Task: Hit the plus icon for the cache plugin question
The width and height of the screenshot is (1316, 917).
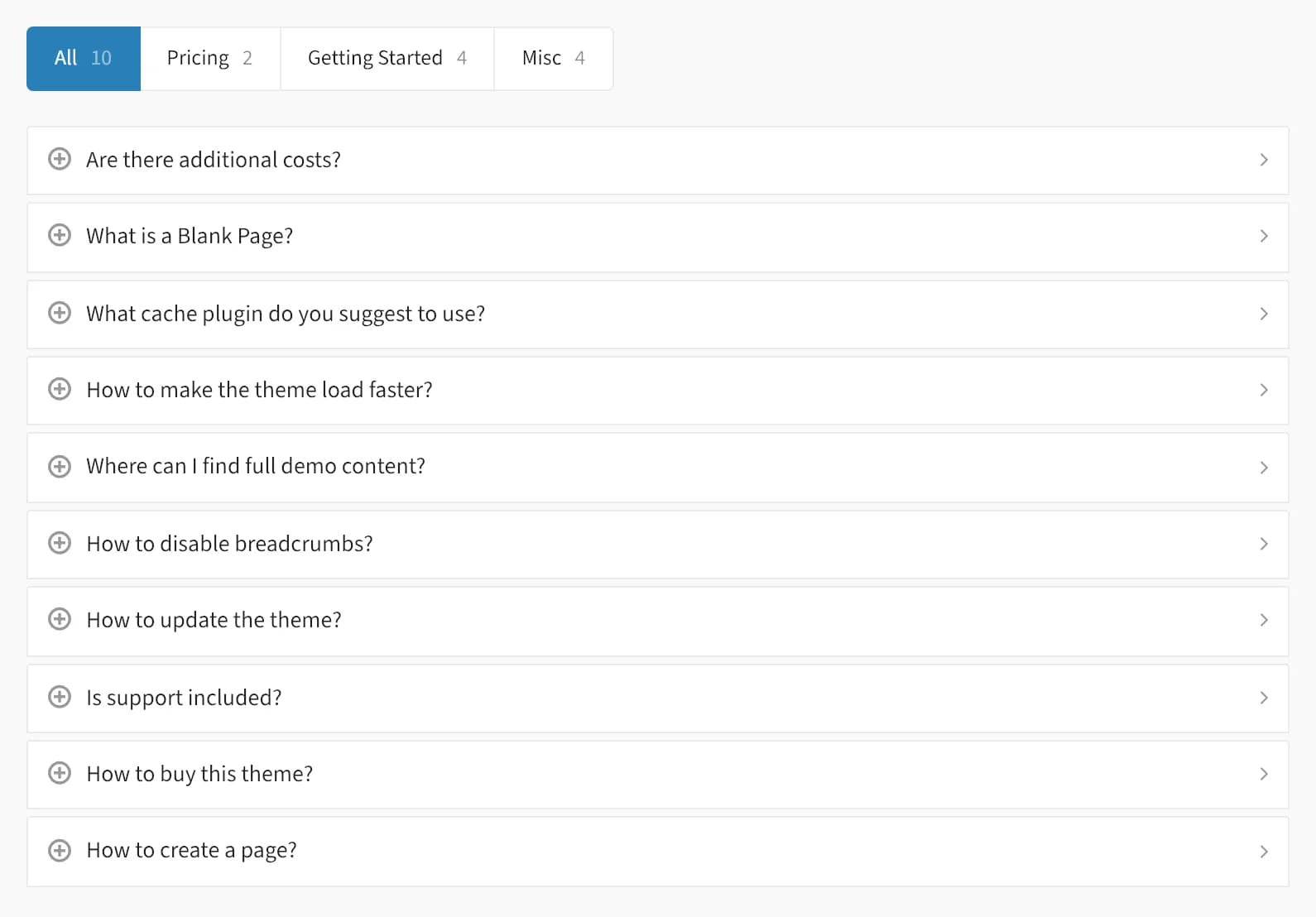Action: [60, 313]
